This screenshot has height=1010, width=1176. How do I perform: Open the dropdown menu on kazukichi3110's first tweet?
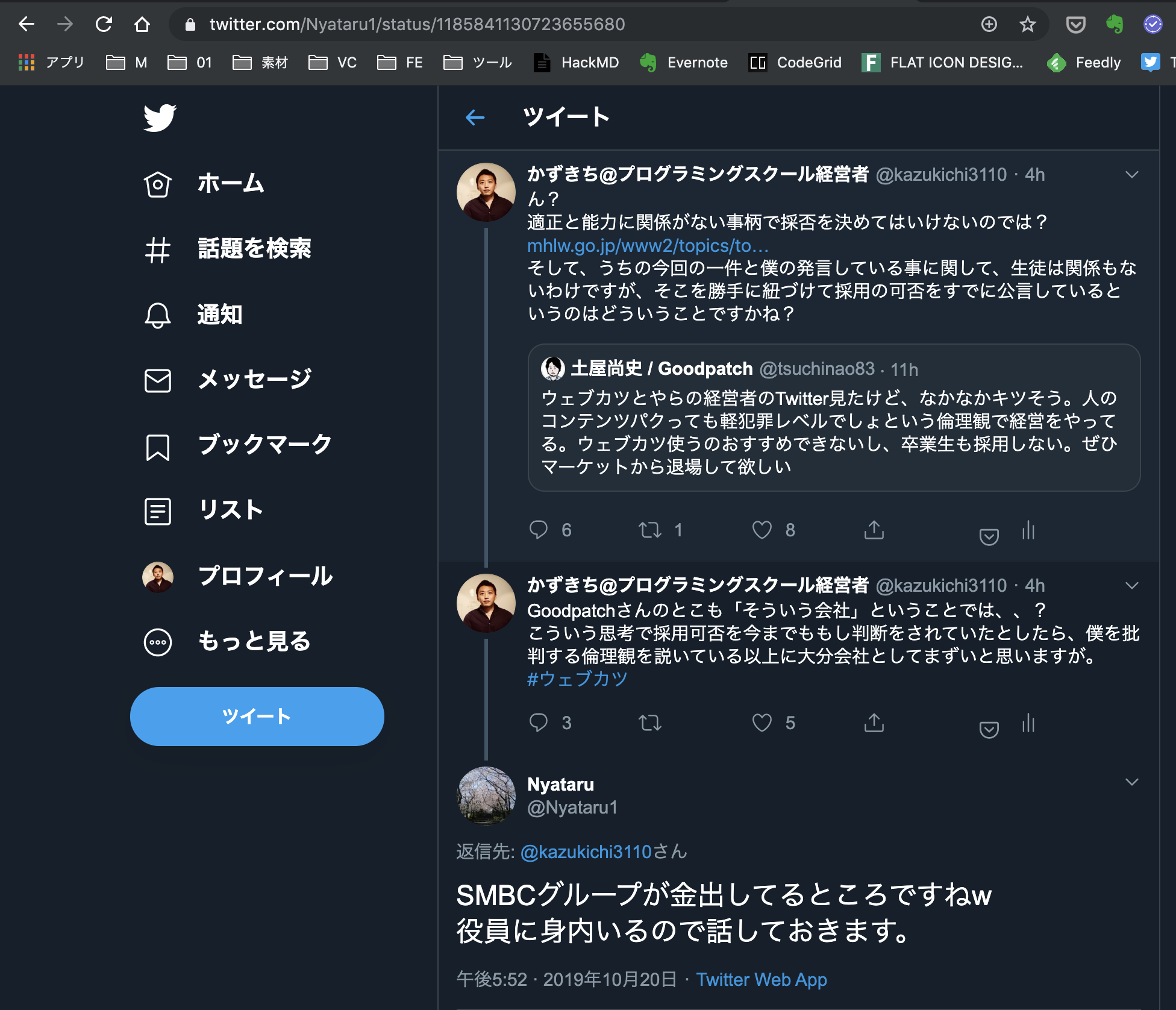pyautogui.click(x=1131, y=175)
